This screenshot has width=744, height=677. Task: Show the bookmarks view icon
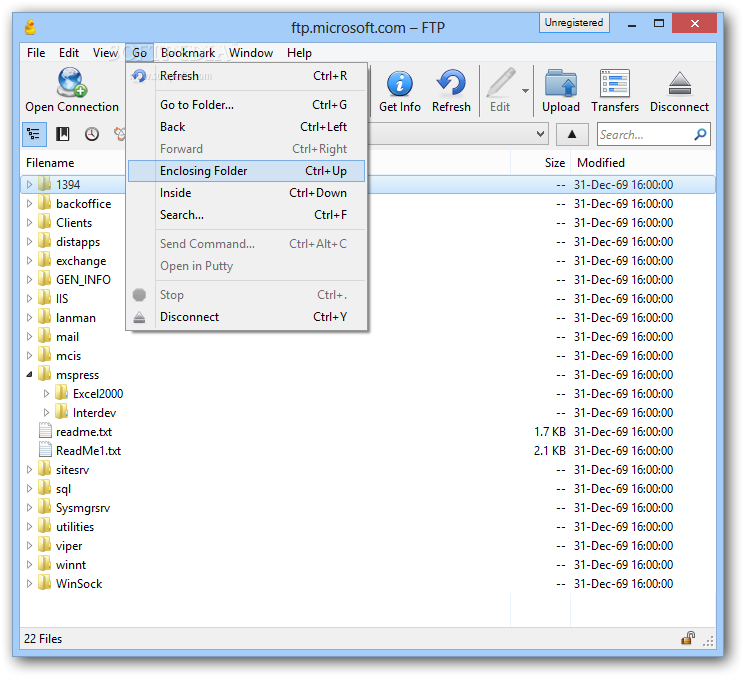pyautogui.click(x=63, y=134)
